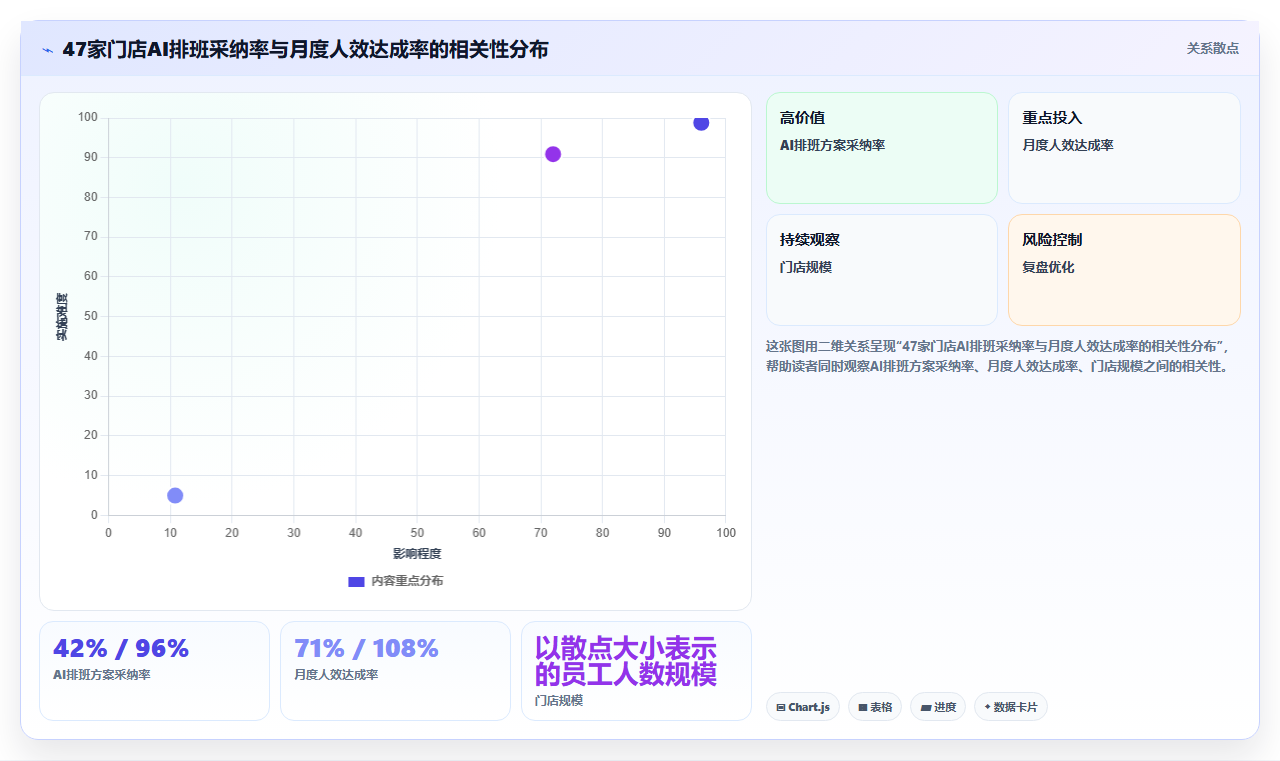Click the lightning icon beside the title

[x=47, y=50]
